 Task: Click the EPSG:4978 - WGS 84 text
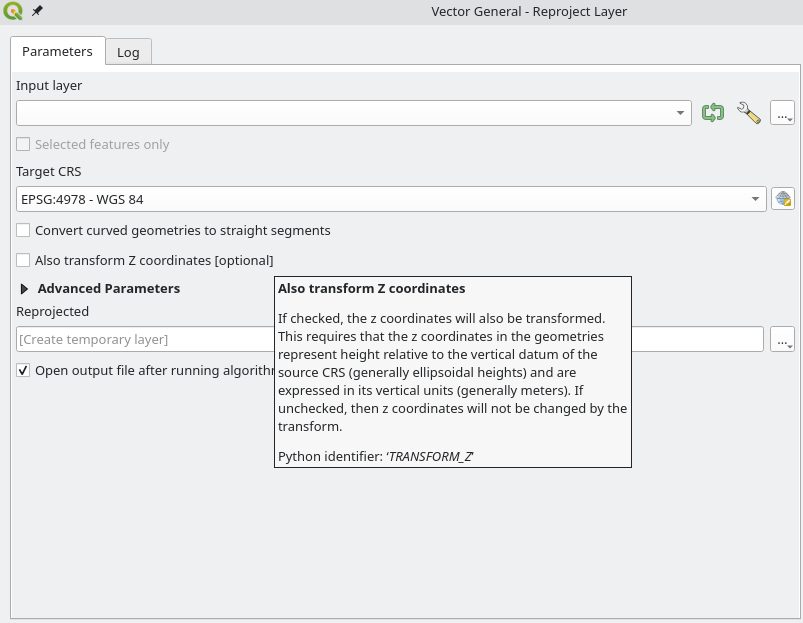point(82,199)
